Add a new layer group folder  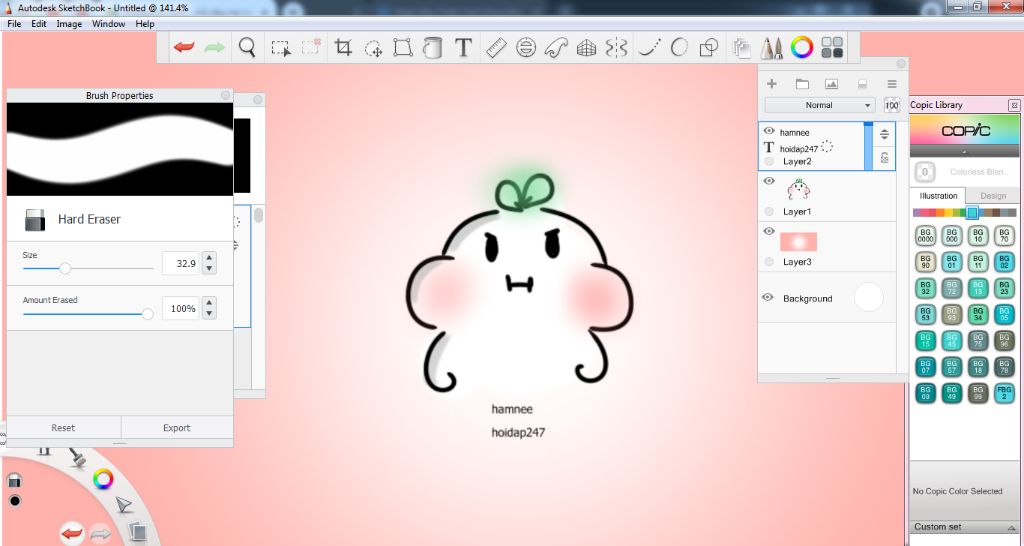tap(802, 84)
